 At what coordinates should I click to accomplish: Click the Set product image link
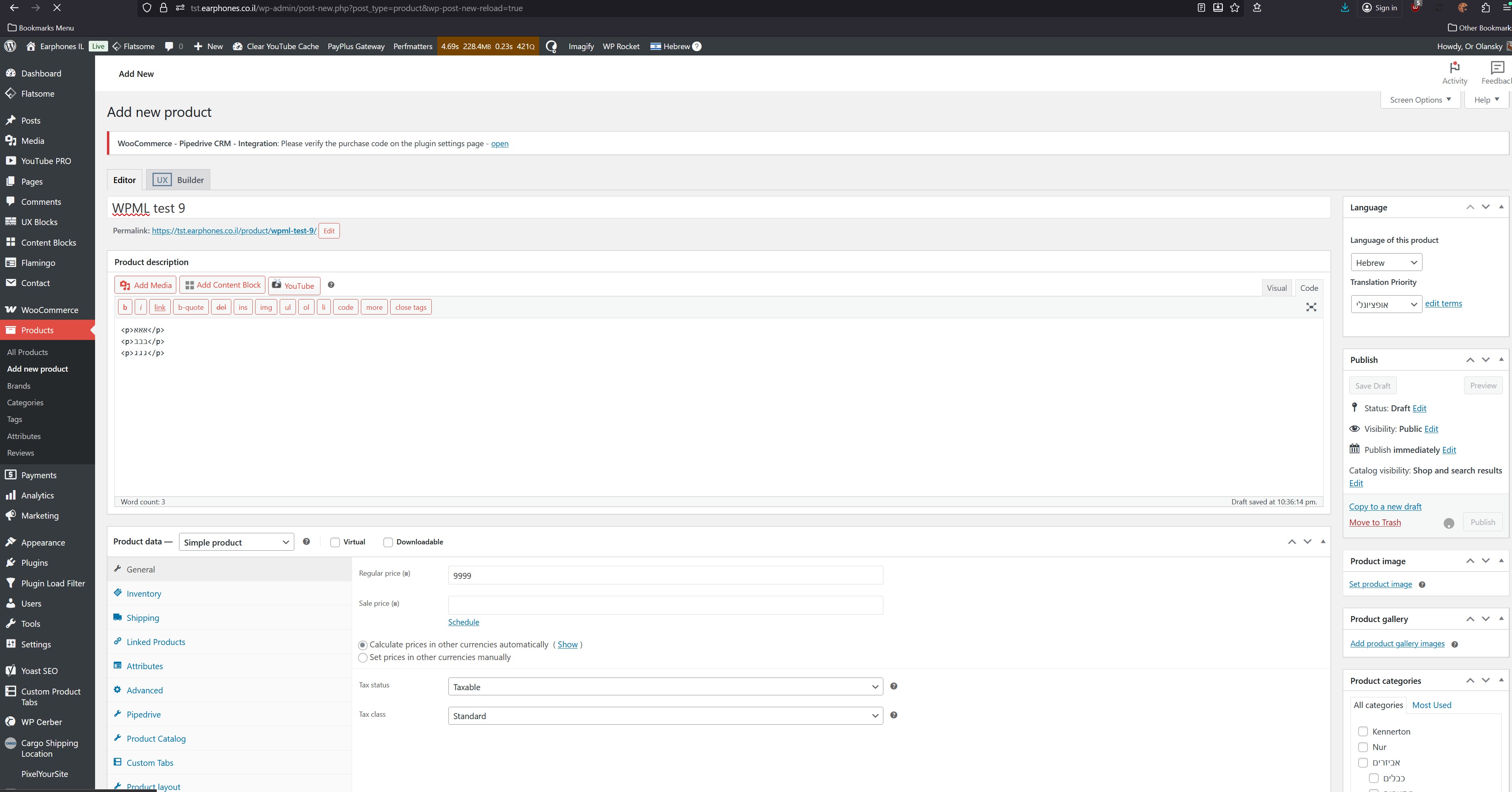pyautogui.click(x=1380, y=584)
